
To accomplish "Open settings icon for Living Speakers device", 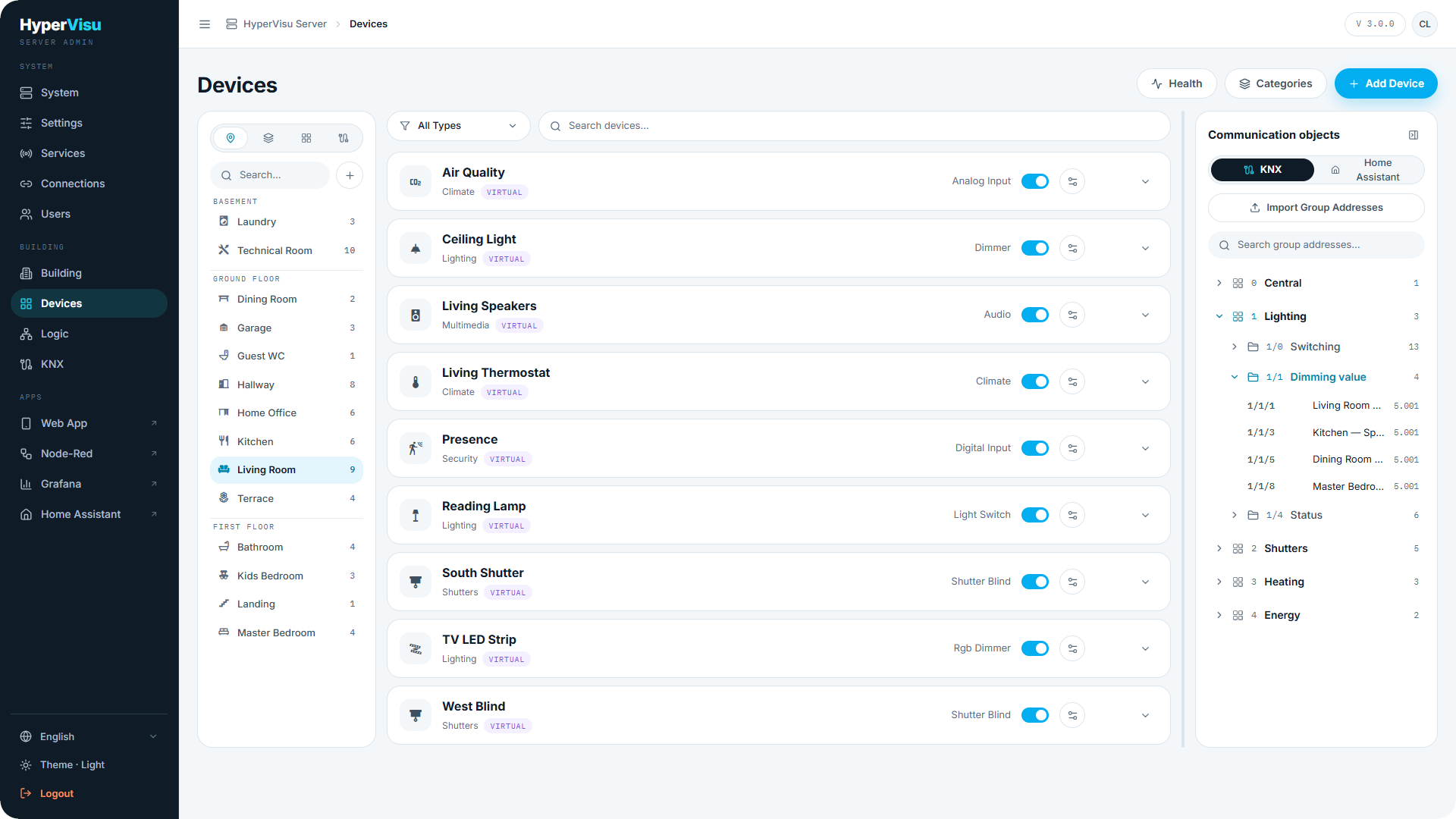I will [x=1072, y=315].
